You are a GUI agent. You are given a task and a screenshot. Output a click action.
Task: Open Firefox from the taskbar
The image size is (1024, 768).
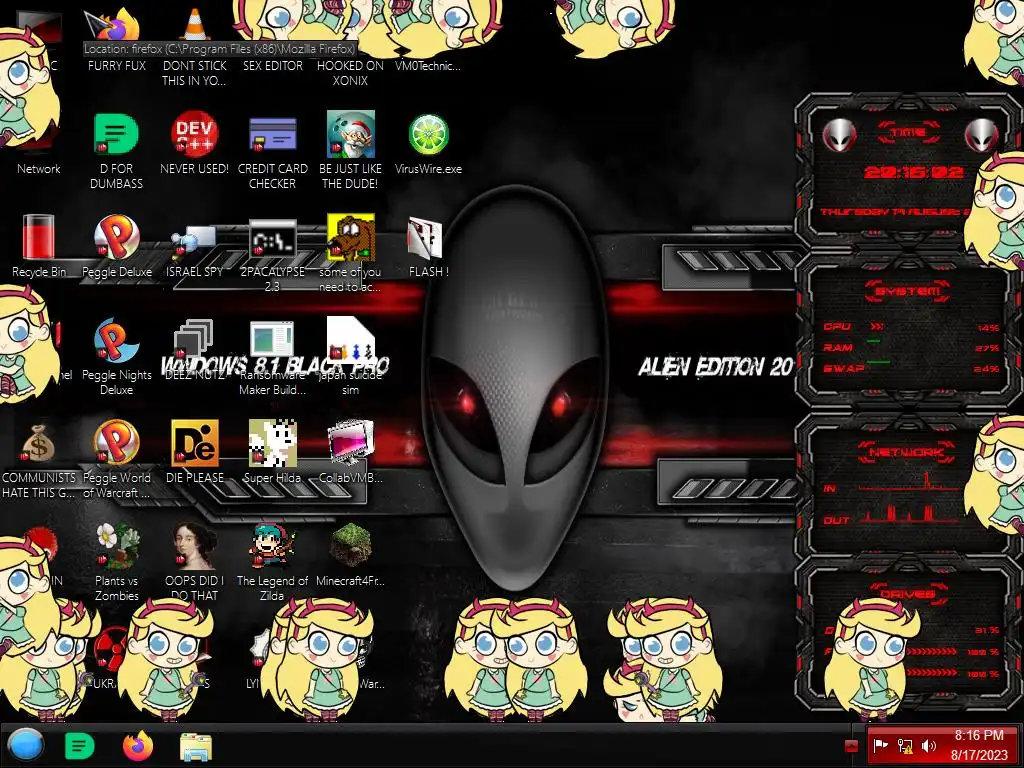138,746
